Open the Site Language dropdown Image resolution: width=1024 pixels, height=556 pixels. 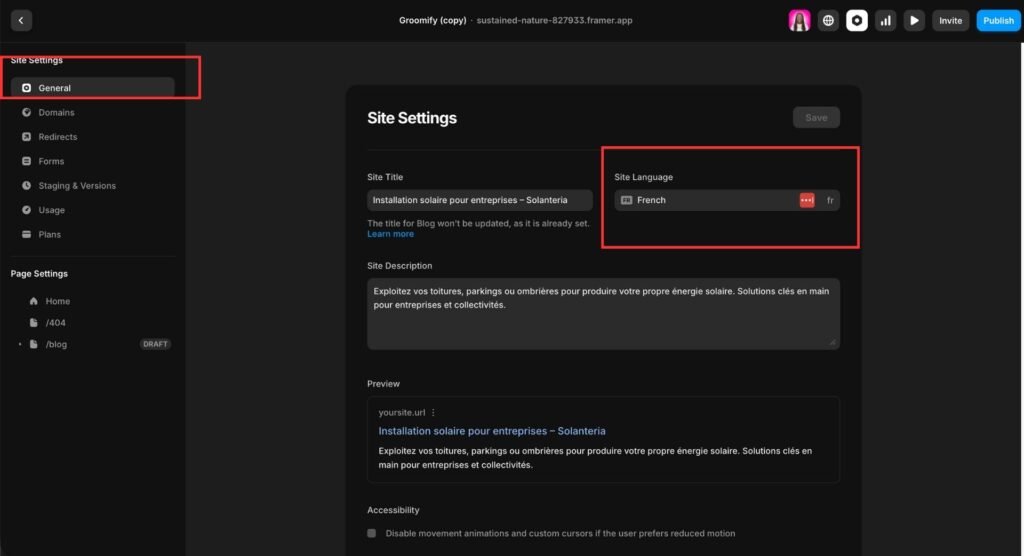pyautogui.click(x=727, y=200)
